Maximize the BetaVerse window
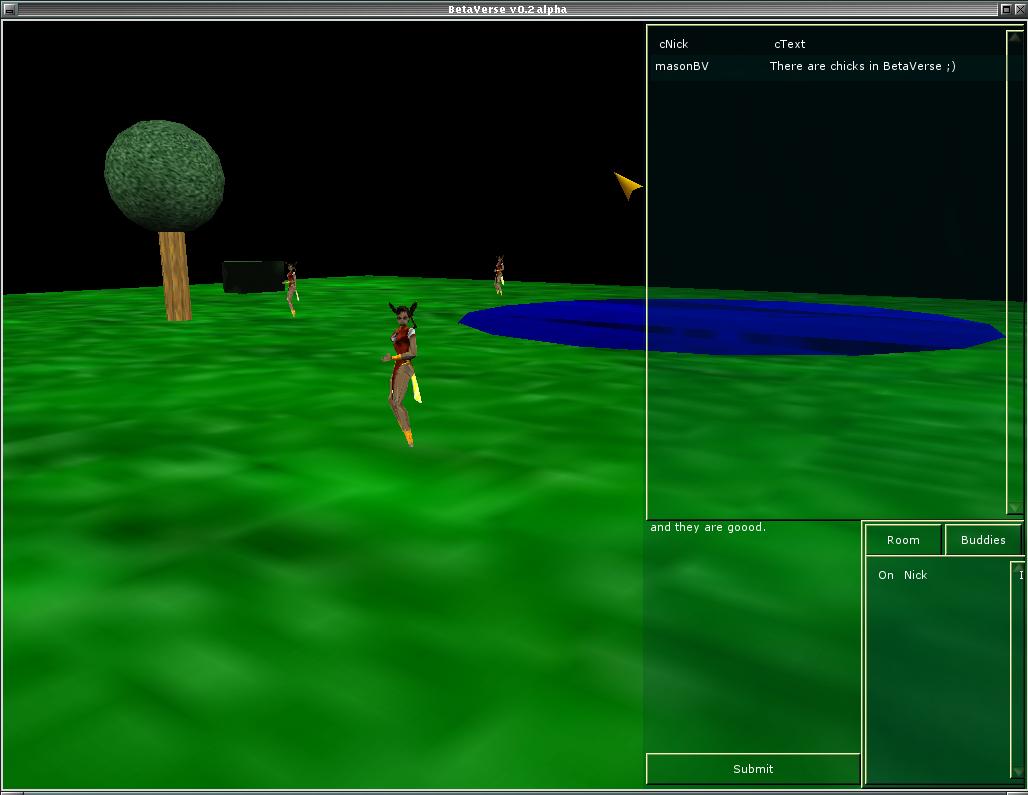The width and height of the screenshot is (1028, 795). tap(1006, 9)
